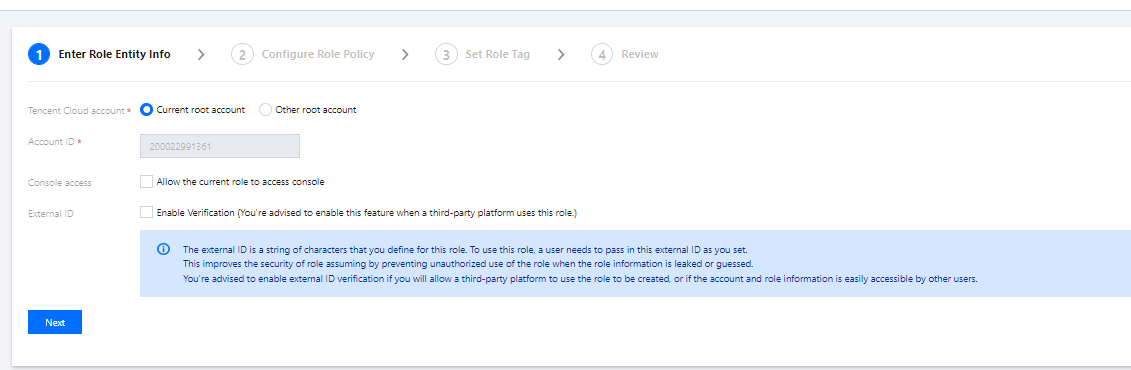The height and width of the screenshot is (370, 1131).
Task: Click the step 4 circle icon
Action: pos(602,55)
